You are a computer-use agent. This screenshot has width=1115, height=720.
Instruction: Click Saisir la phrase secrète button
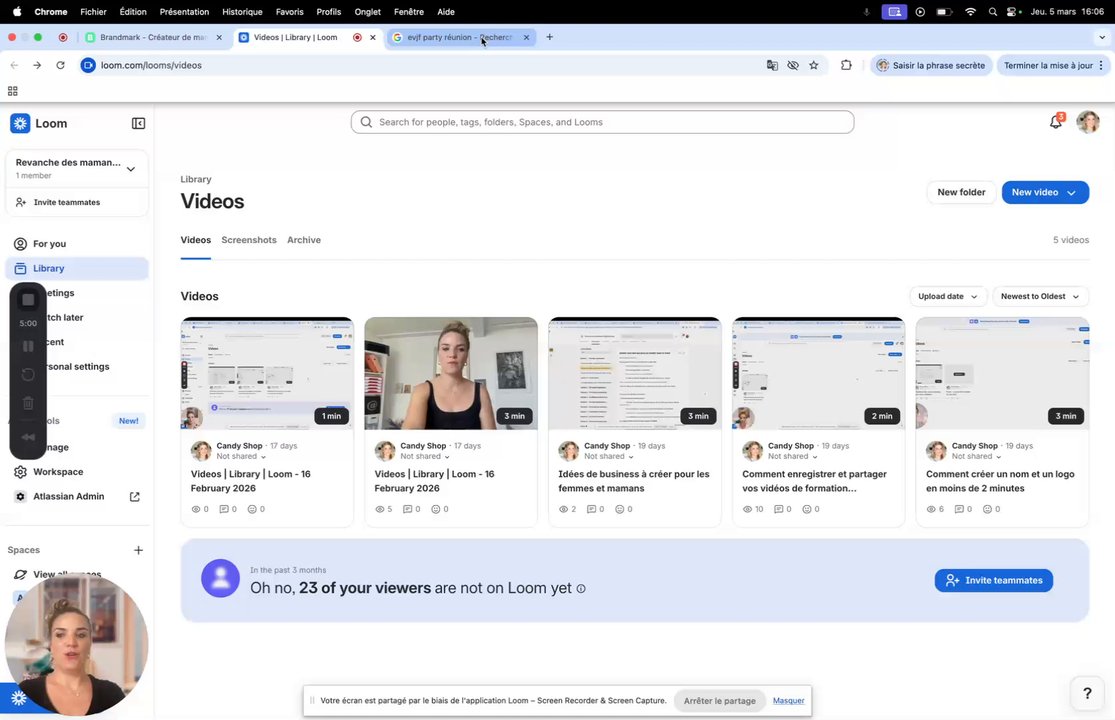click(931, 65)
